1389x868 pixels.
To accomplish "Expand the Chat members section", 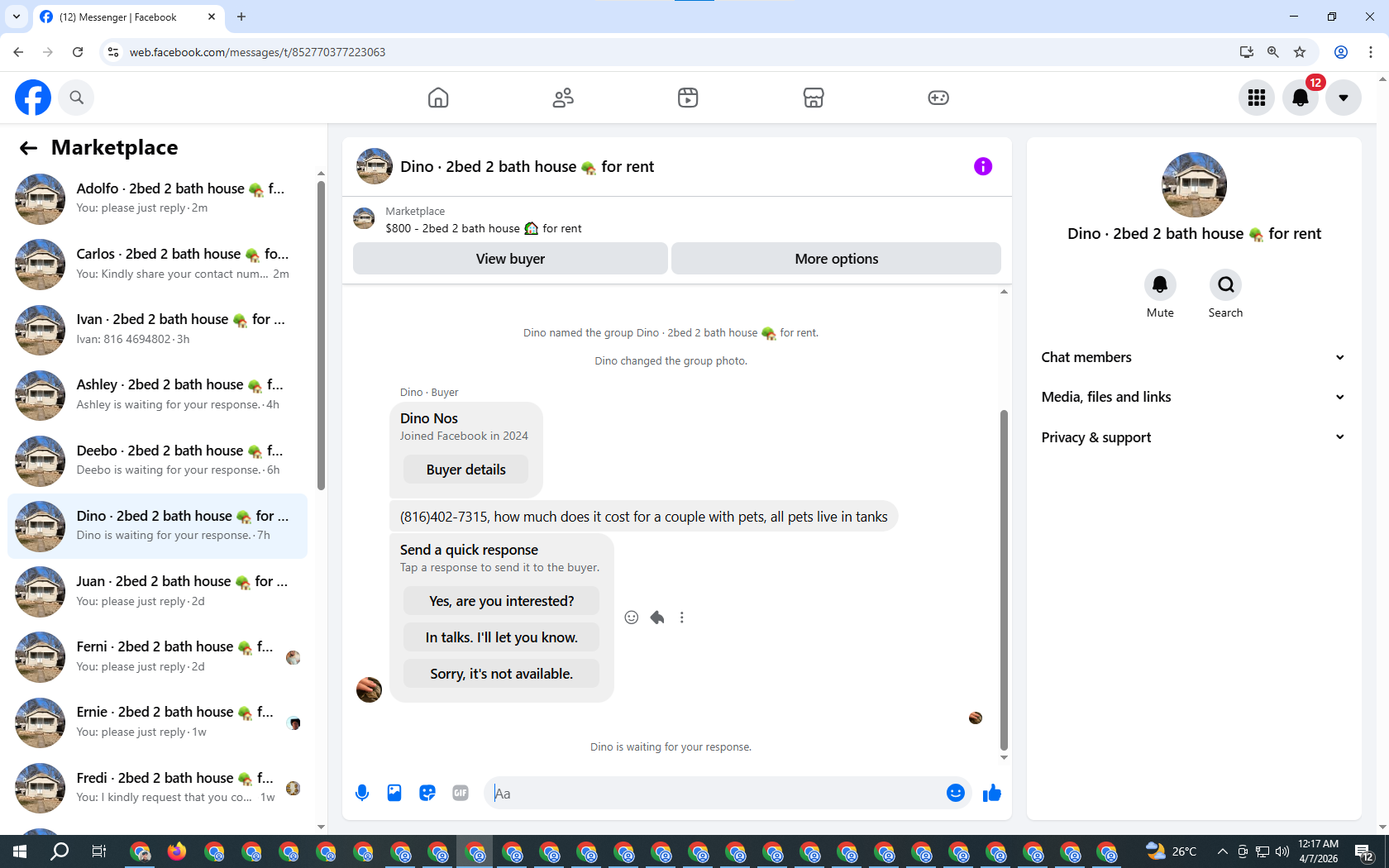I will (x=1193, y=357).
